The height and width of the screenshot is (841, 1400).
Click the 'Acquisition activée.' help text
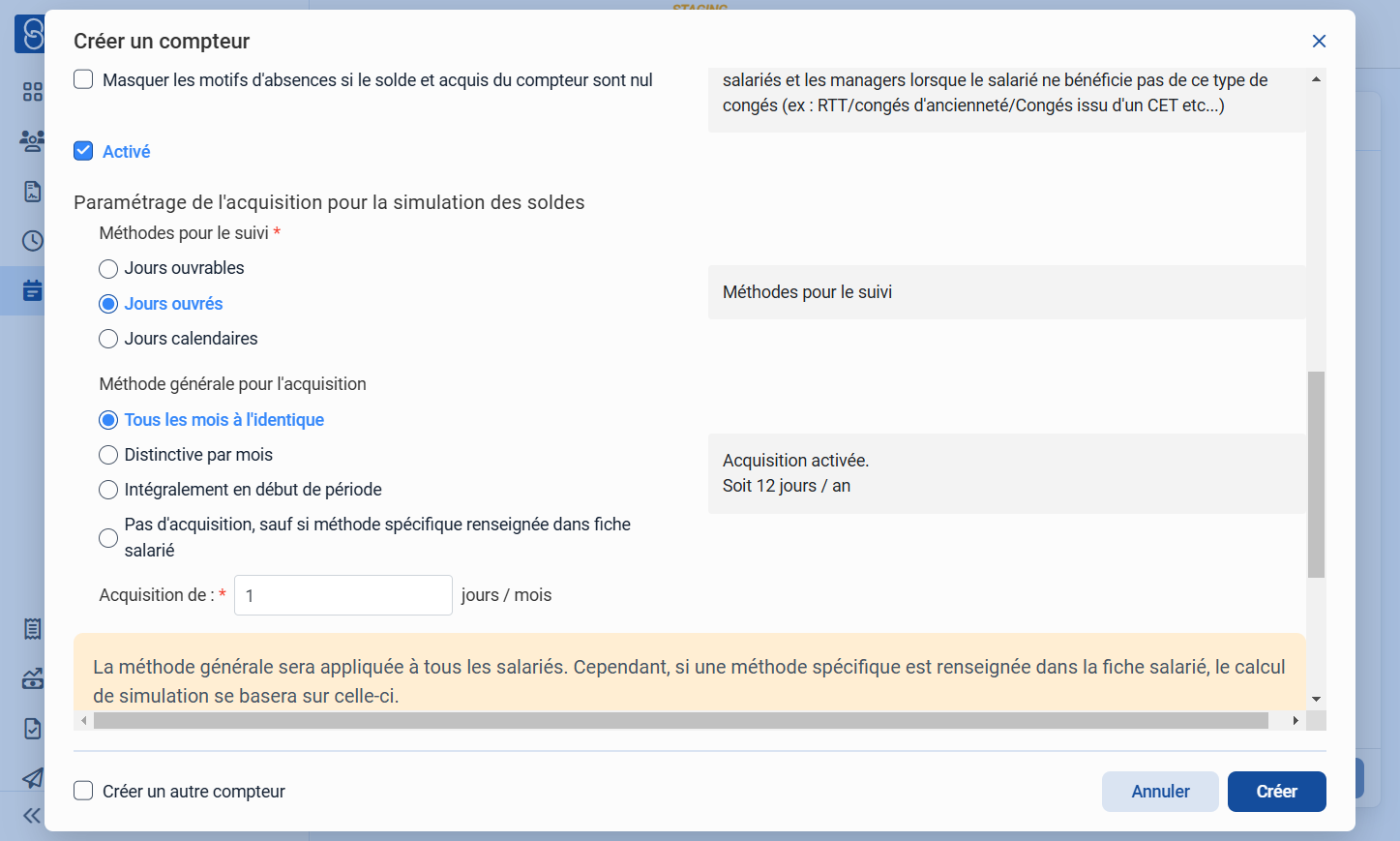795,461
